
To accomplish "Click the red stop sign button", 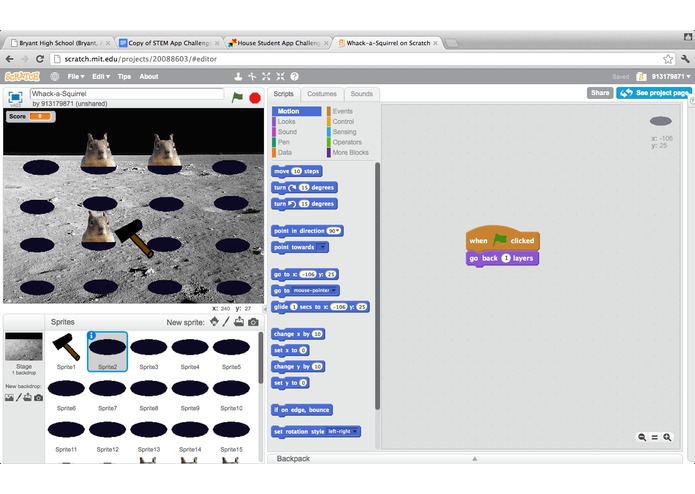I will (x=255, y=98).
